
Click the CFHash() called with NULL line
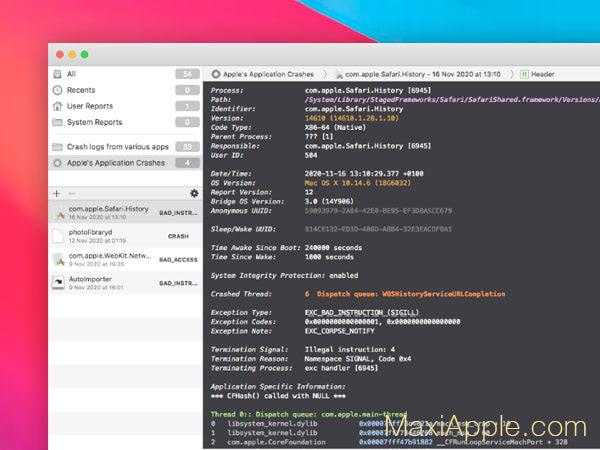[x=278, y=396]
